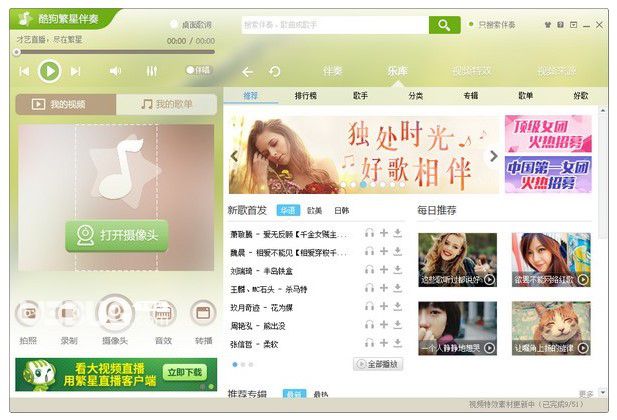The image size is (617, 420).
Task: Filter new songs by 日韩
Action: tap(342, 211)
